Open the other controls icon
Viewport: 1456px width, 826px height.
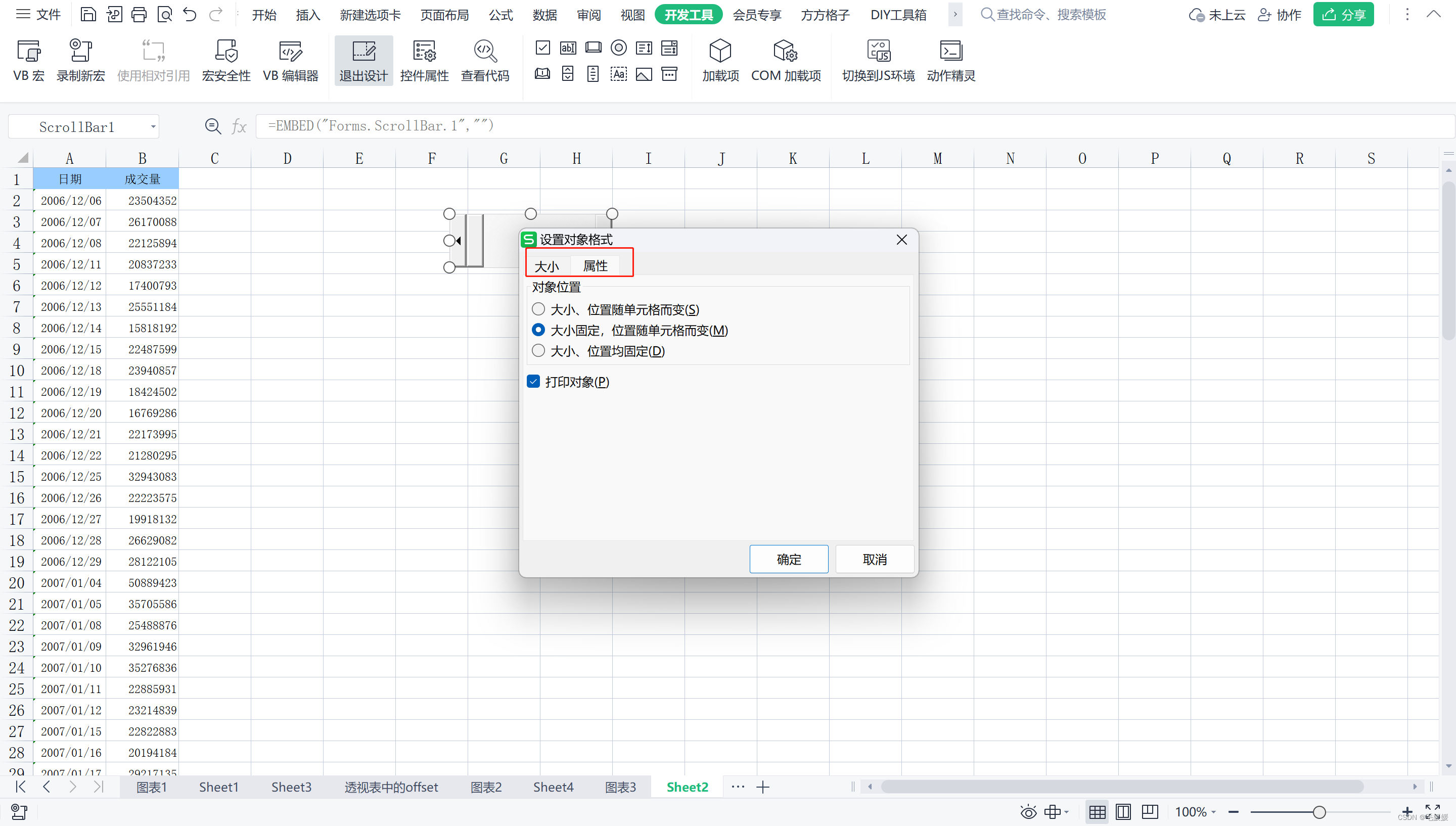[670, 74]
